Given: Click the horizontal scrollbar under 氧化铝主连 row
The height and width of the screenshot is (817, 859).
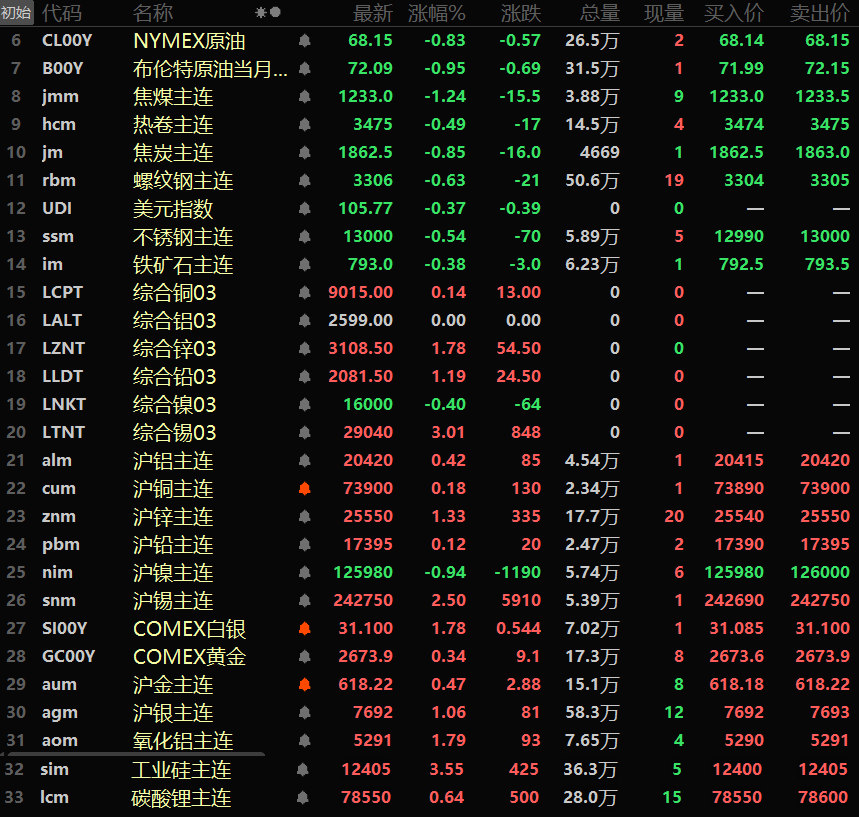Looking at the screenshot, I should click(x=134, y=755).
